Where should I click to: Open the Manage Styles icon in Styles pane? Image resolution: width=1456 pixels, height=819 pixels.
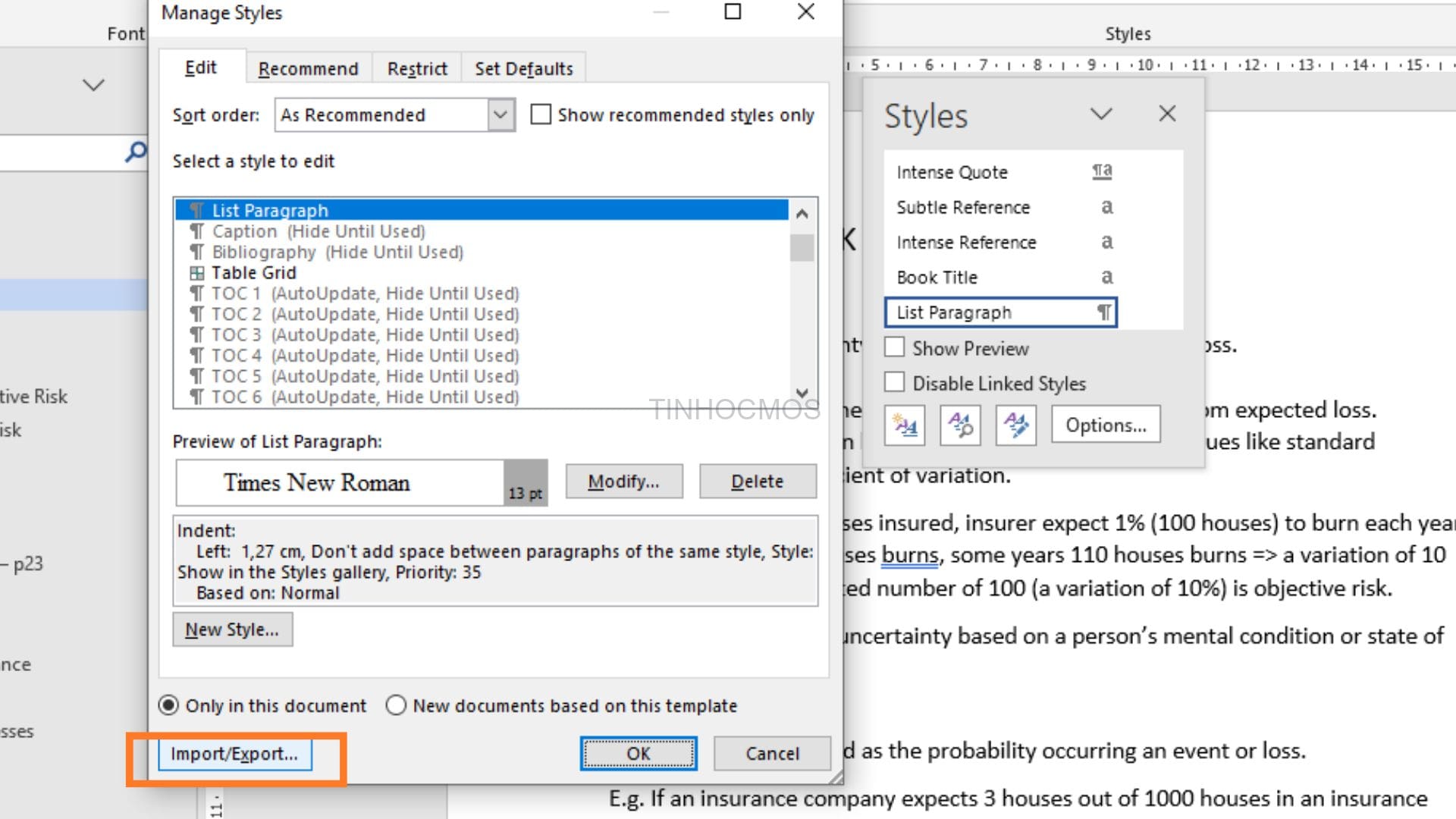(x=1016, y=425)
